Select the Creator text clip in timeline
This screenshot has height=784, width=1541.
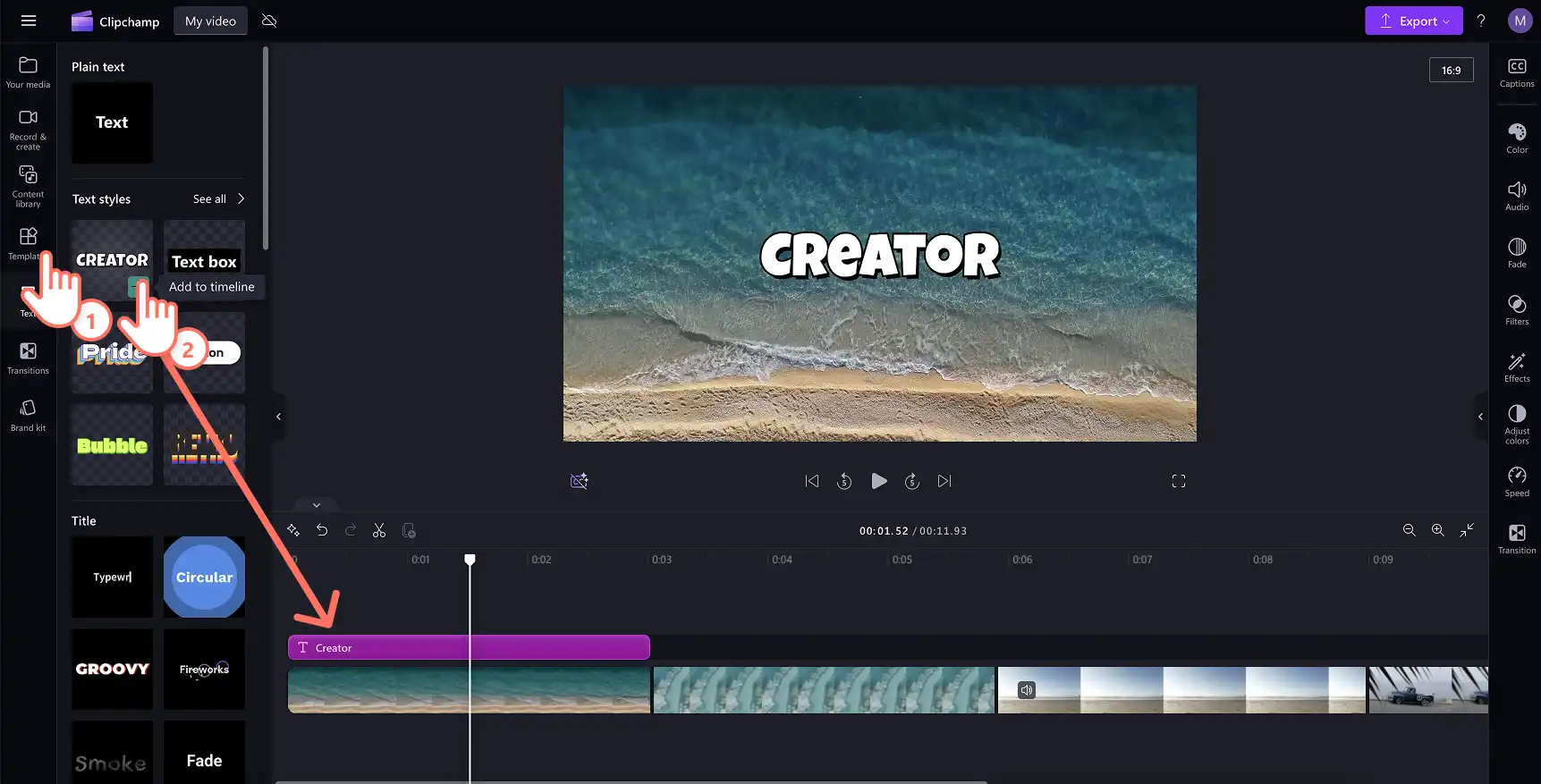point(469,647)
